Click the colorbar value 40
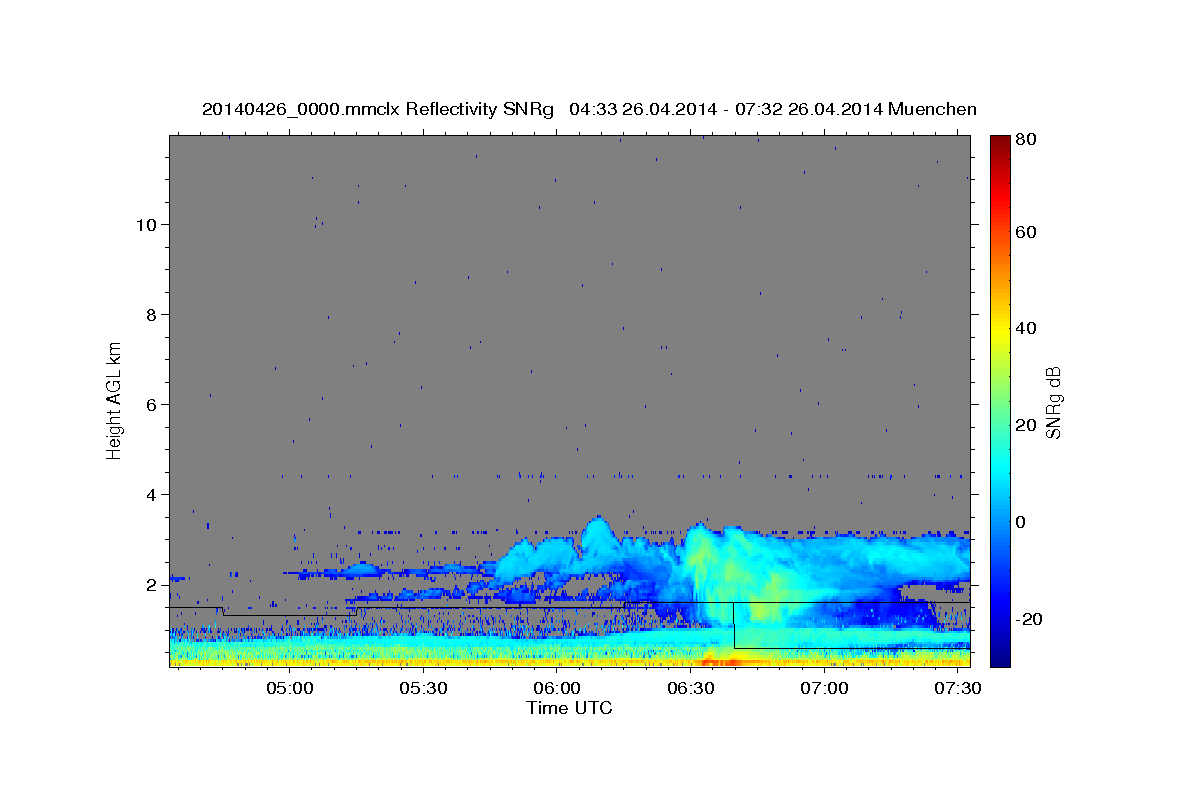Viewport: 1200px width, 800px height. tap(1025, 328)
